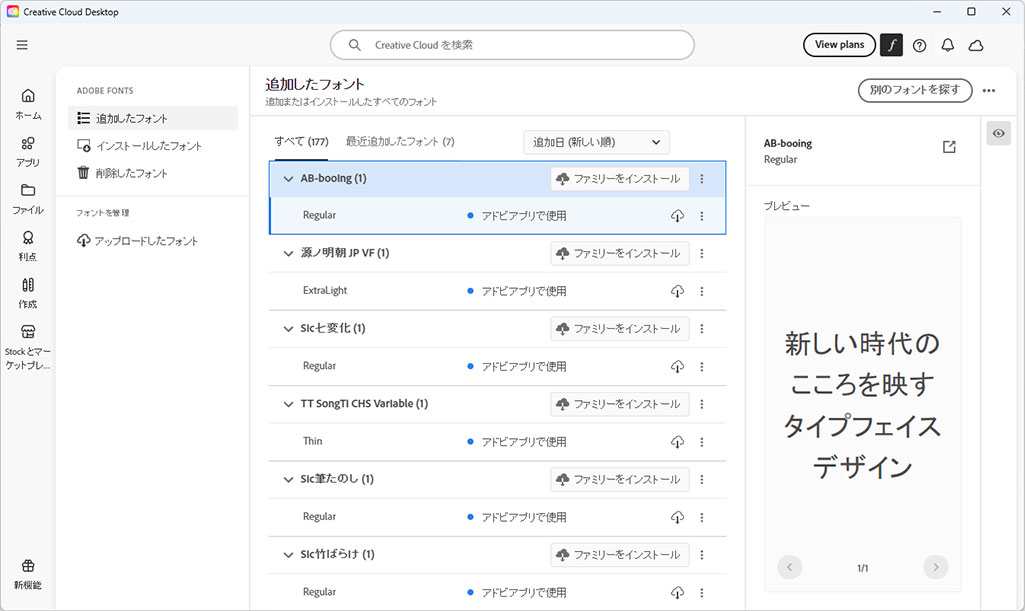Open the Adobe Fonts f icon
Screen dimensions: 1025x611
(x=891, y=45)
